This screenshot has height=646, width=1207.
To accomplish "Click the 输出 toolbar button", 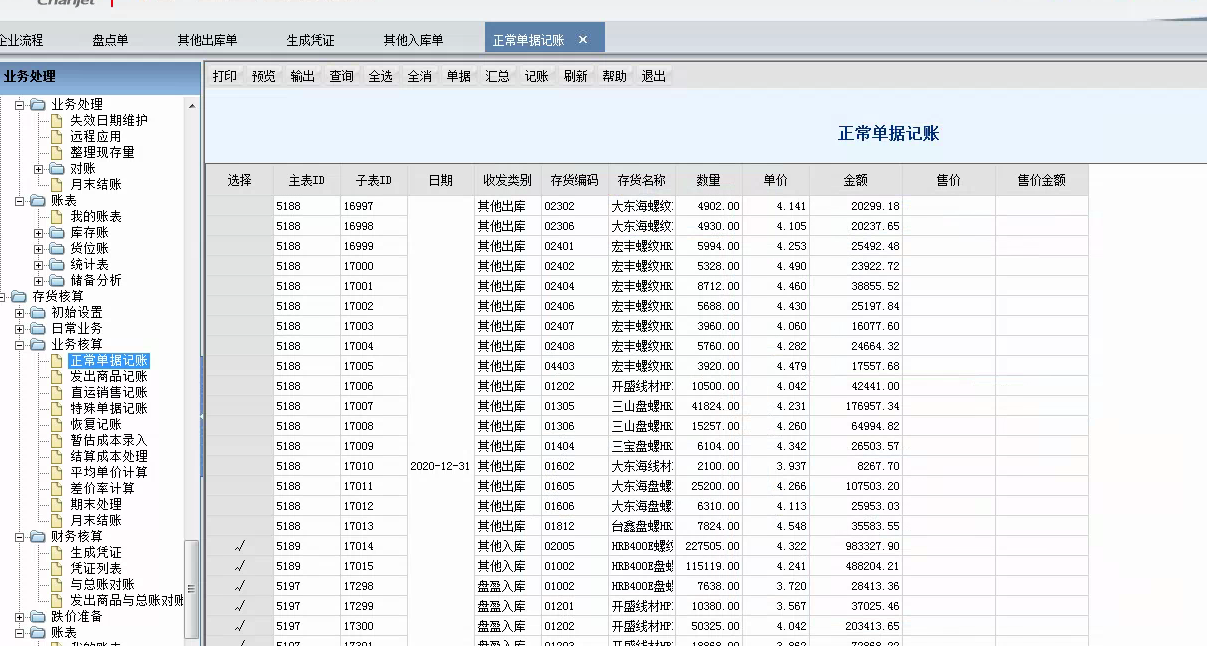I will (303, 76).
